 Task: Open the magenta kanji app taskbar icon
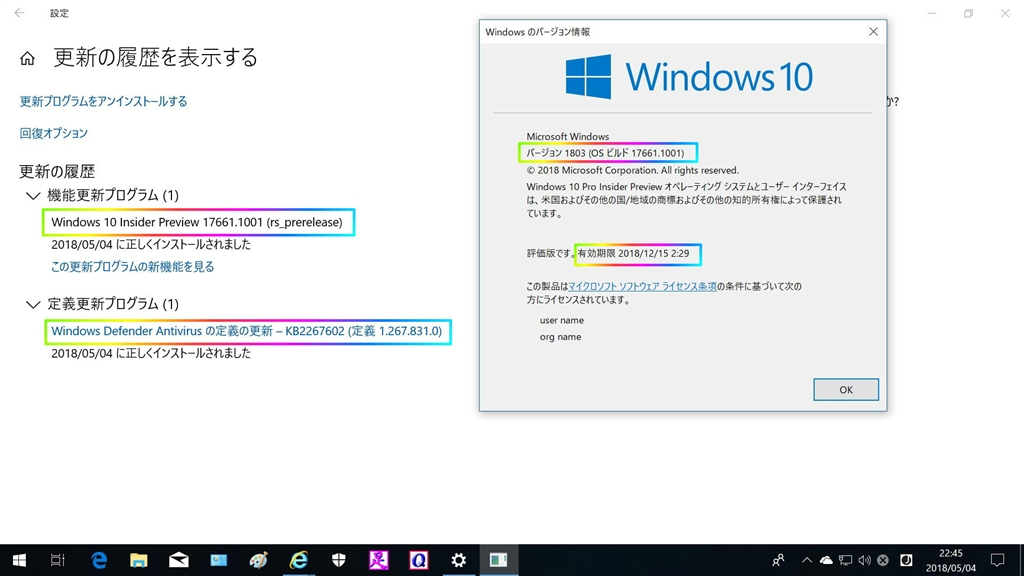pyautogui.click(x=379, y=560)
